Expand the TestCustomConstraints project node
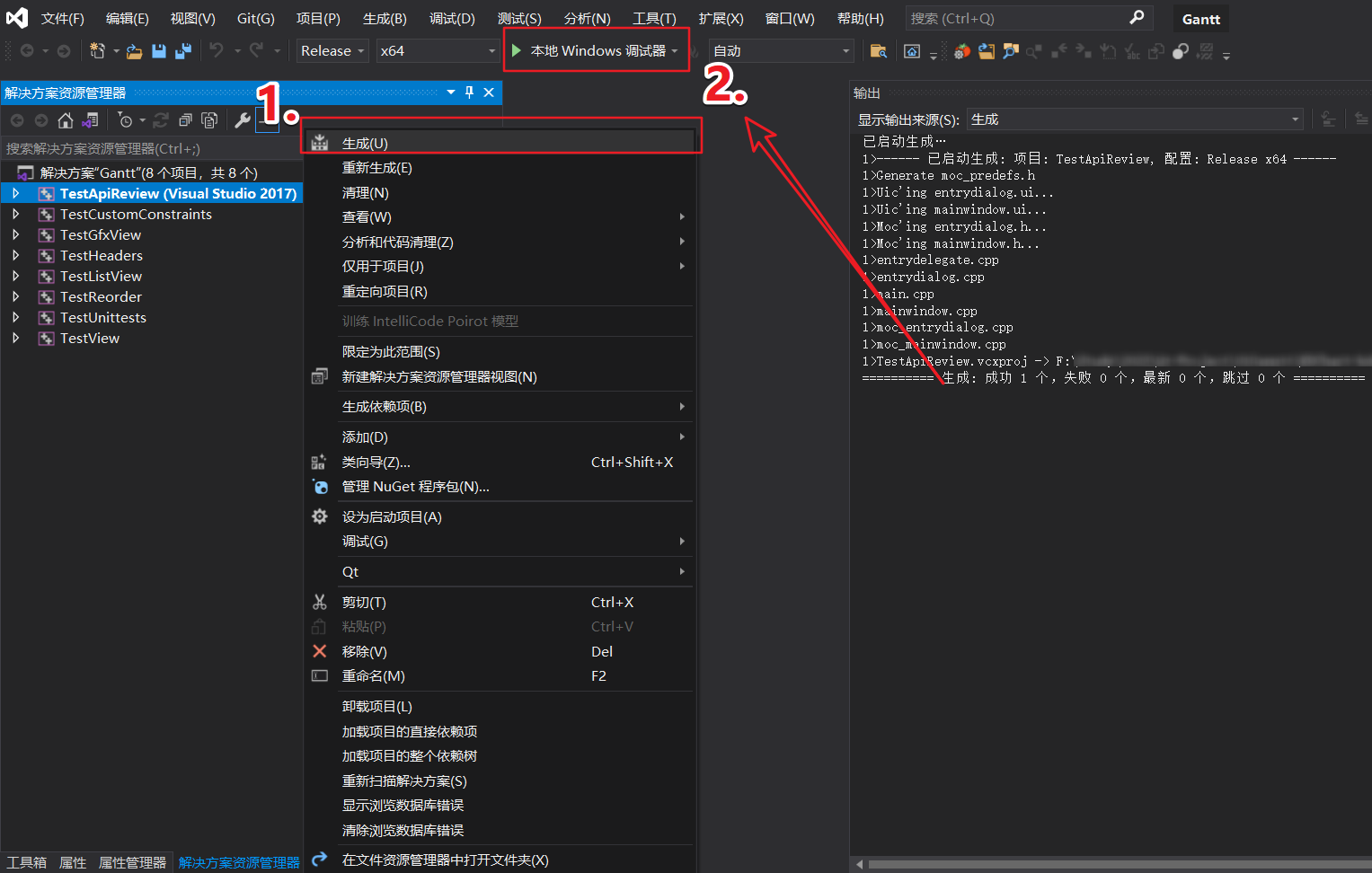This screenshot has height=873, width=1372. point(15,214)
